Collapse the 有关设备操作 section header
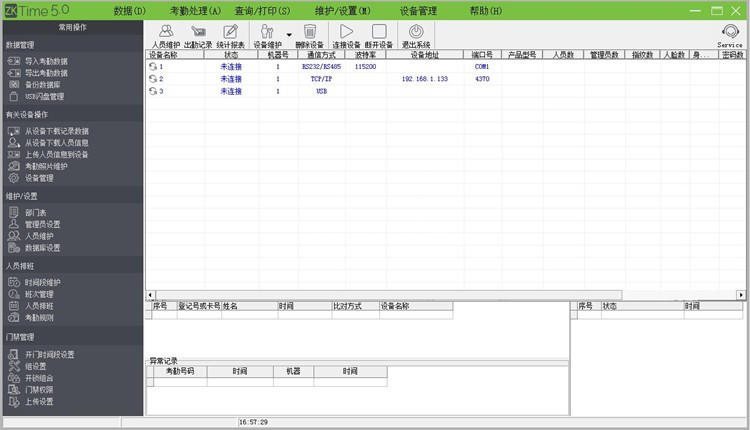The width and height of the screenshot is (750, 430). 73,114
